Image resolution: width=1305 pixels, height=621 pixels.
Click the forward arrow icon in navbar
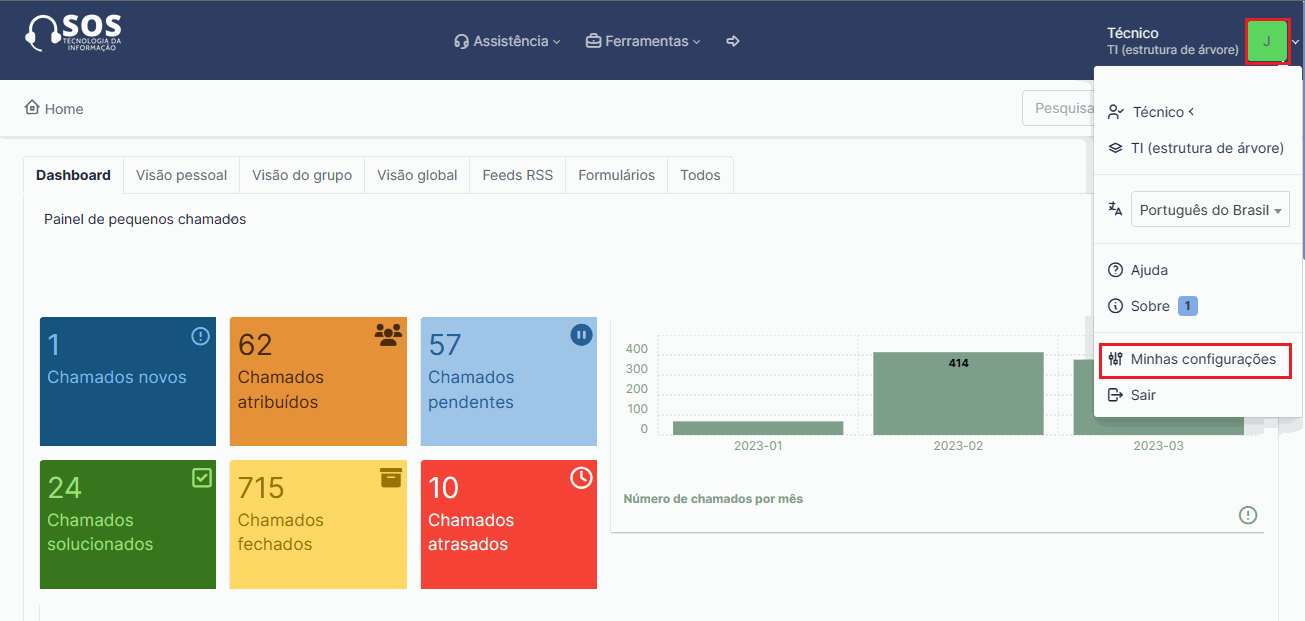pyautogui.click(x=733, y=41)
